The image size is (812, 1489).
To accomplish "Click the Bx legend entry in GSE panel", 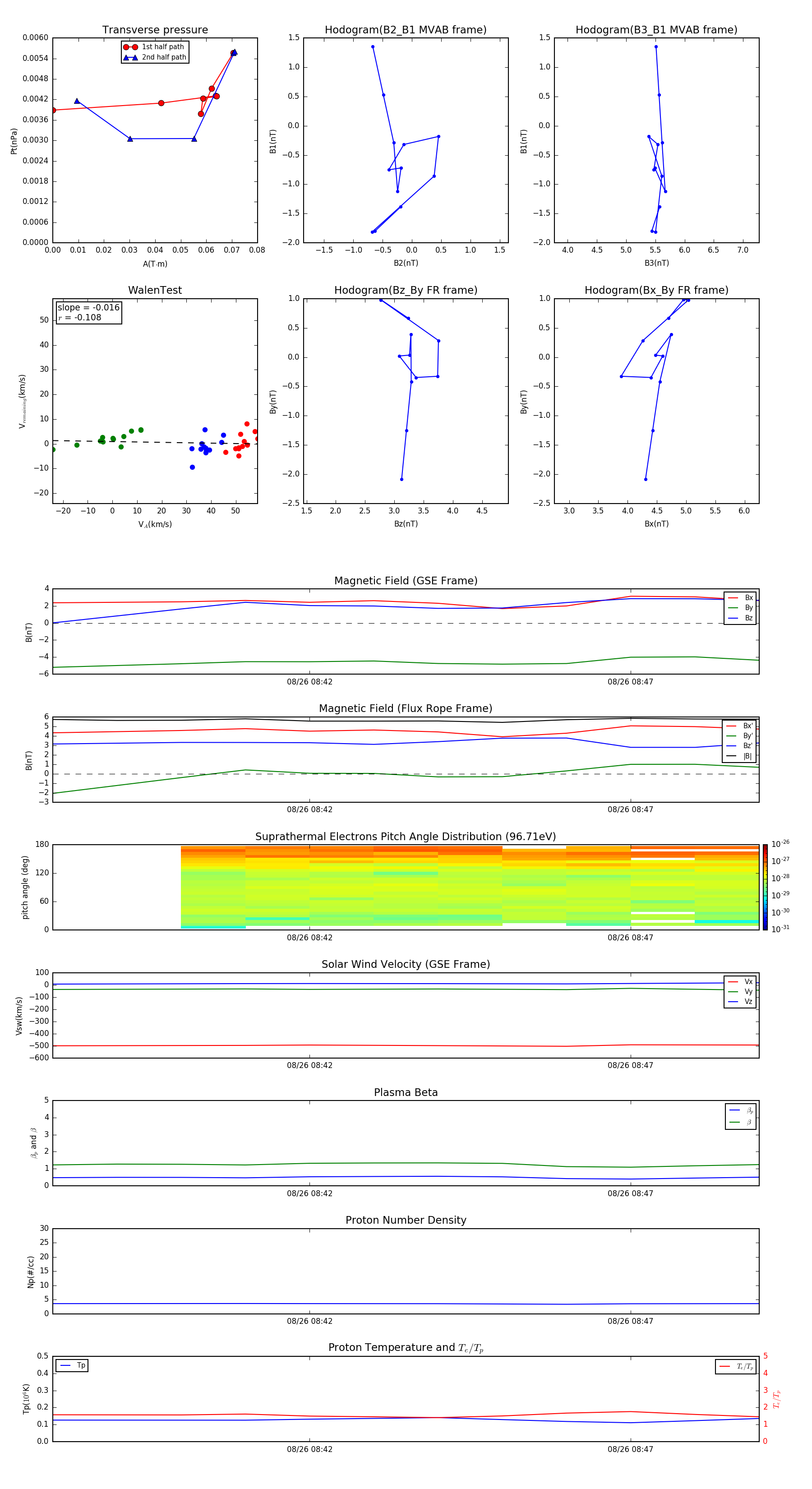I will [x=740, y=598].
